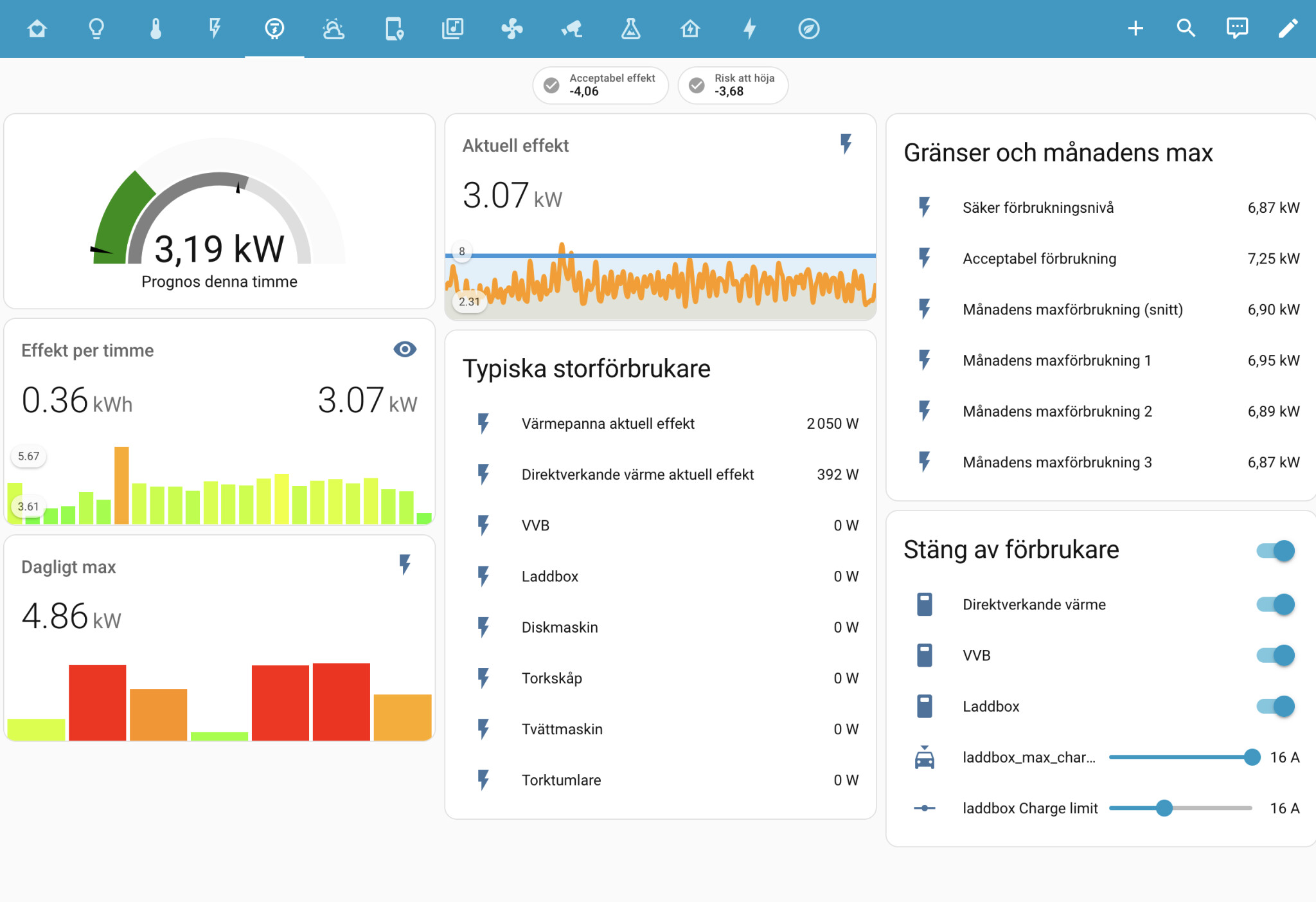
Task: Switch to the thermometer temperature tab
Action: pos(156,28)
